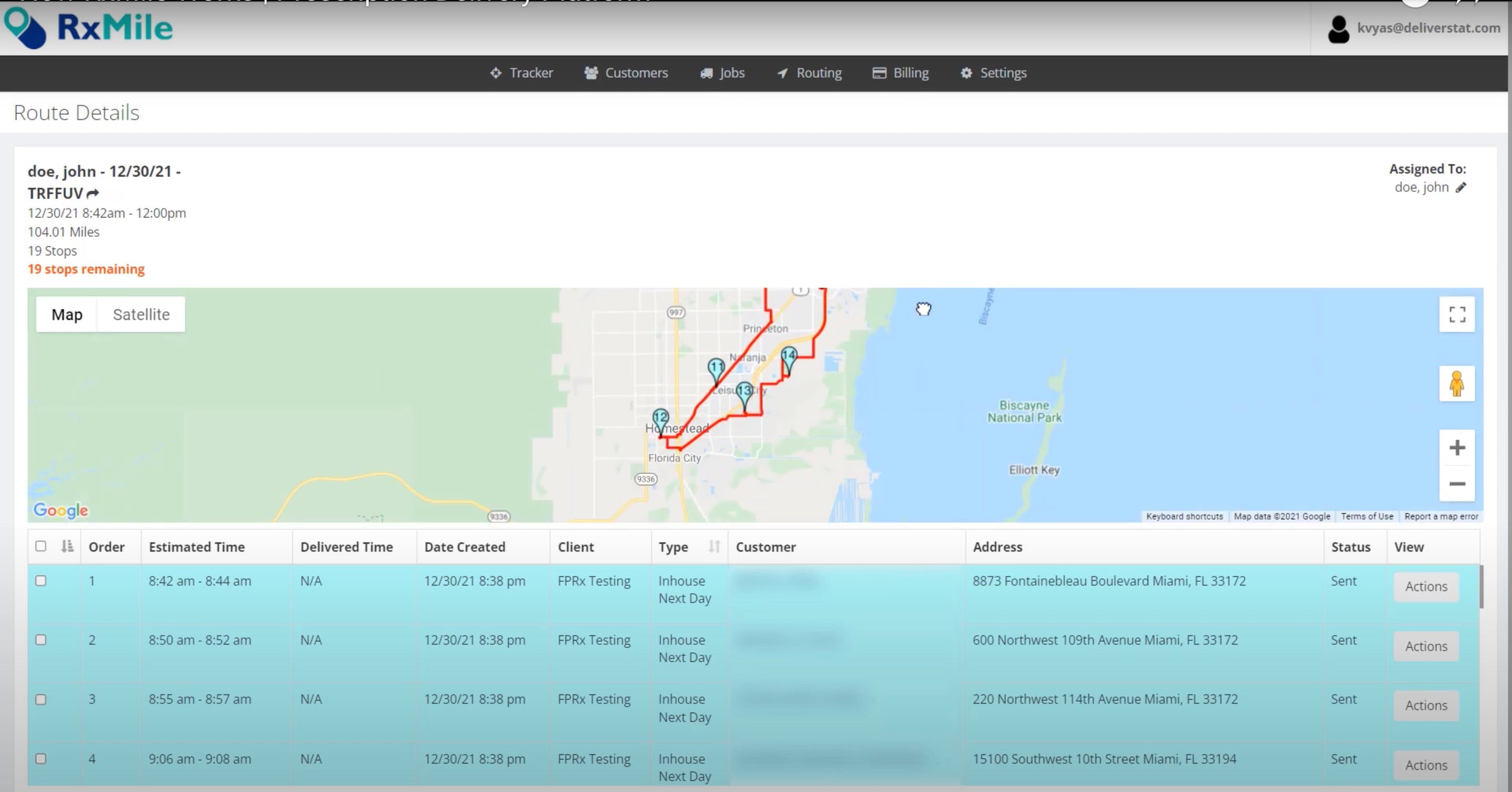Open Actions menu for order 3

1425,705
